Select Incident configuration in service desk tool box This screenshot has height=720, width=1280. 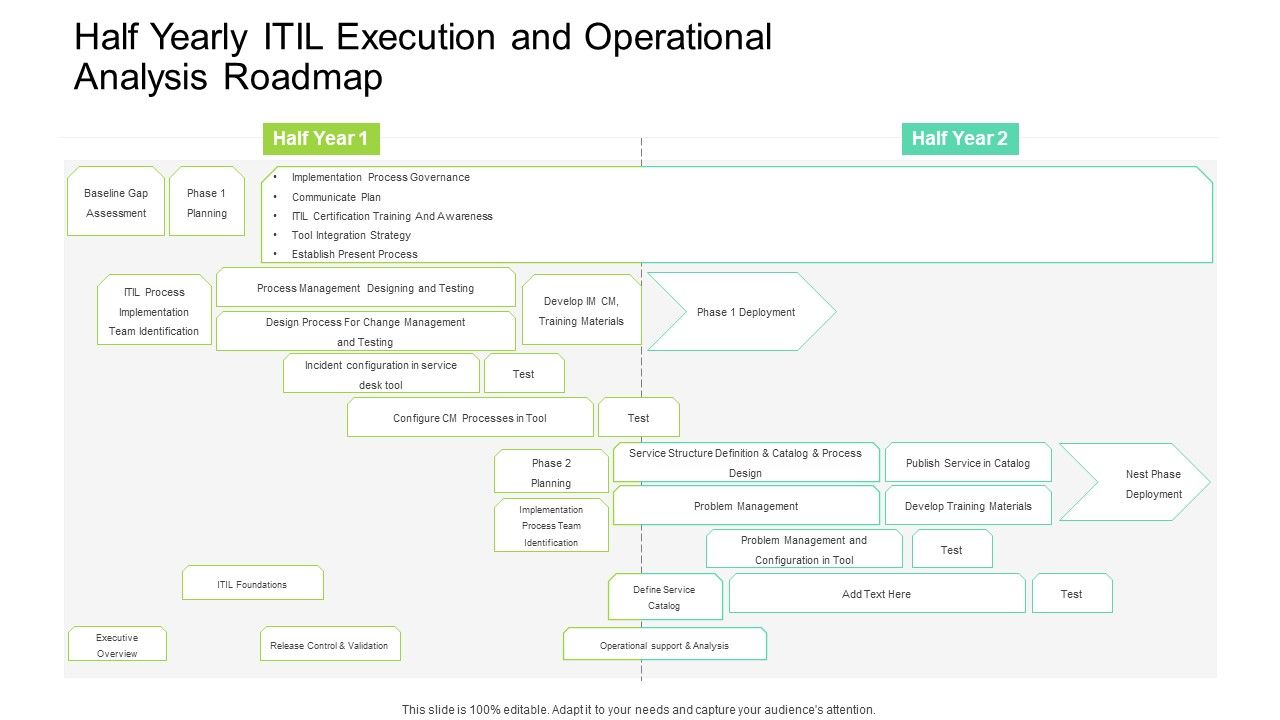point(381,374)
